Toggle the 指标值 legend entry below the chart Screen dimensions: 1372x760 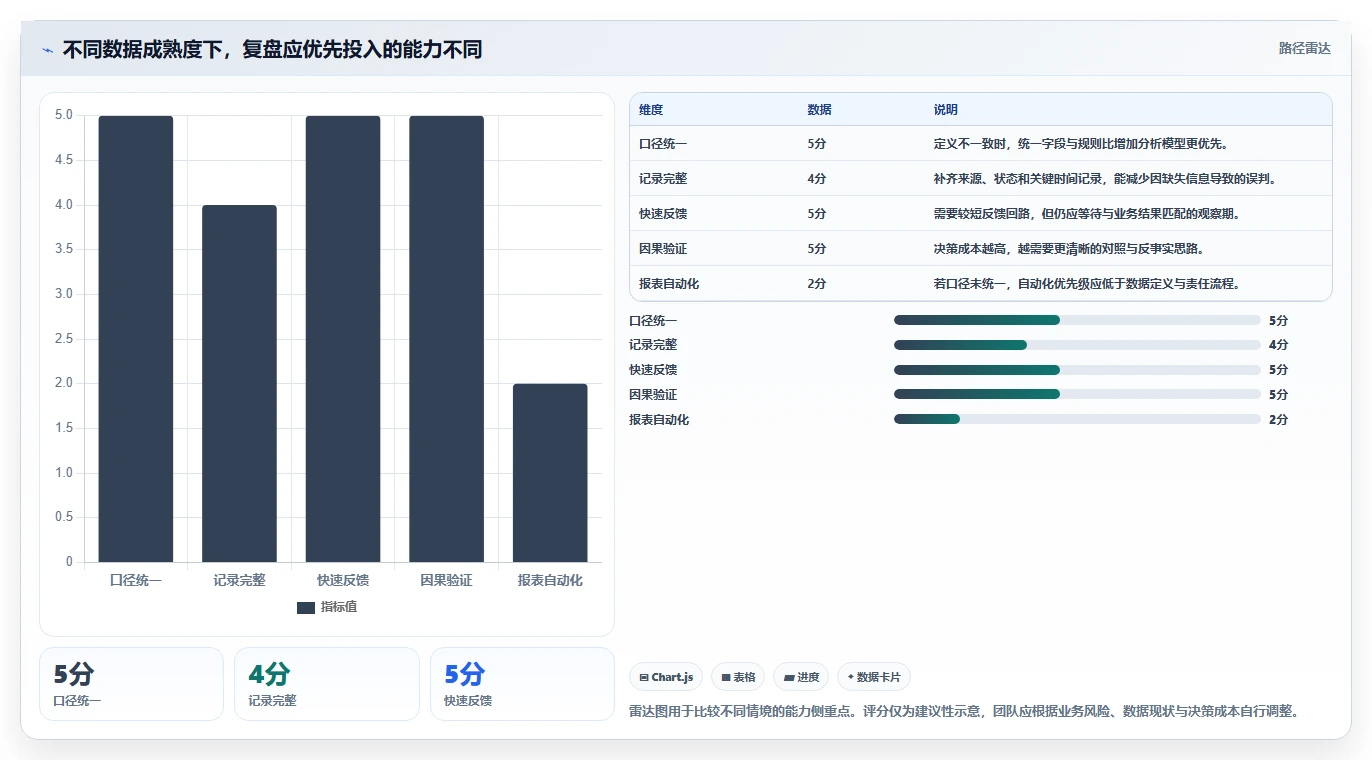(x=327, y=607)
